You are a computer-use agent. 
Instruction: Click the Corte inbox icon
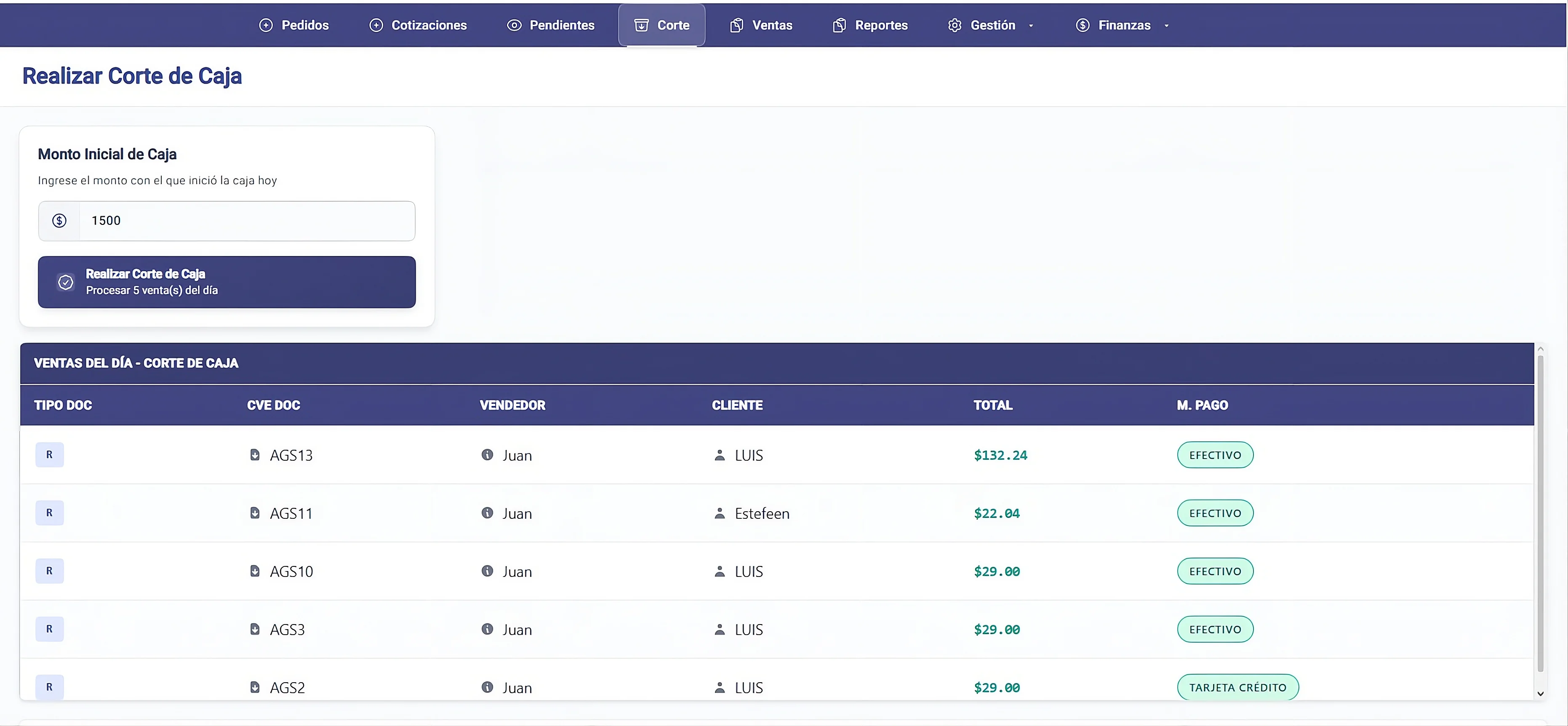click(x=642, y=25)
